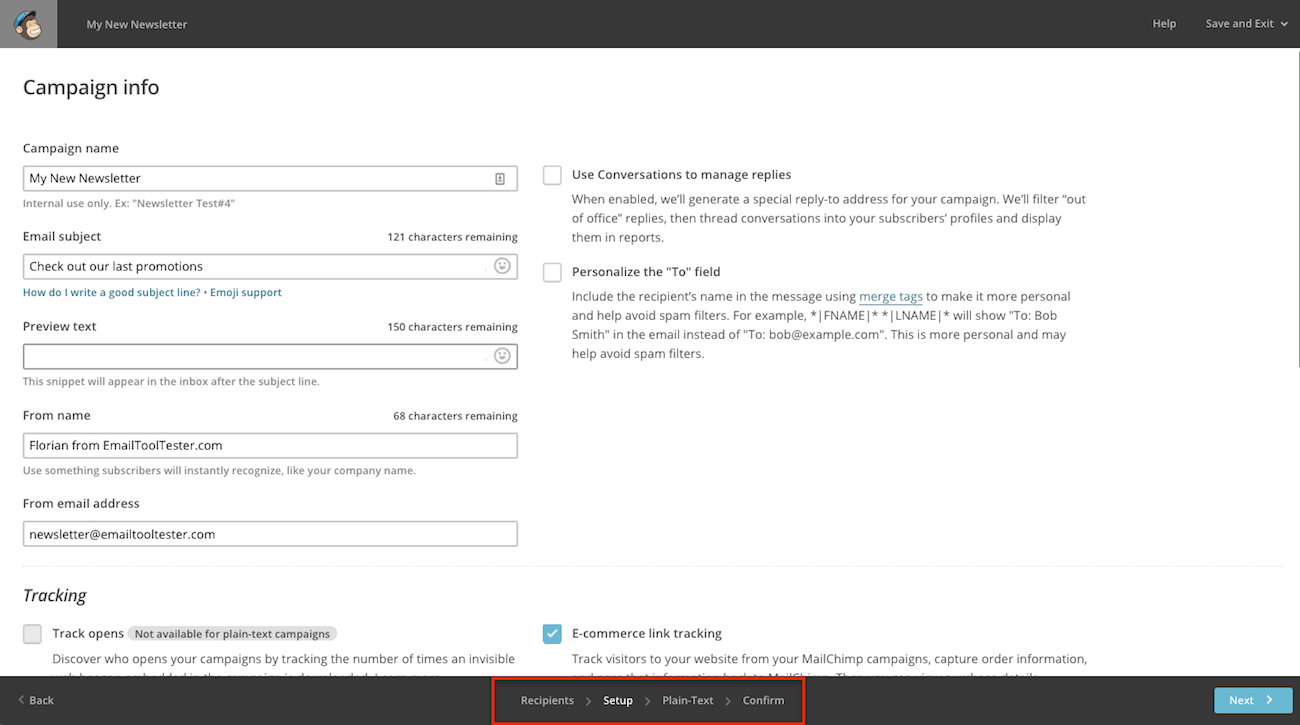Click the MailChimp monkey logo
This screenshot has width=1300, height=725.
coord(28,24)
